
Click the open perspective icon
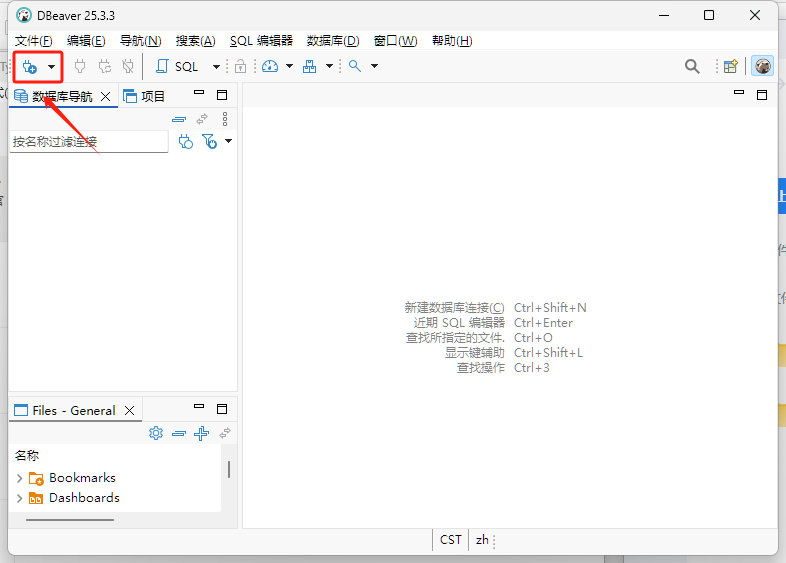coord(731,67)
